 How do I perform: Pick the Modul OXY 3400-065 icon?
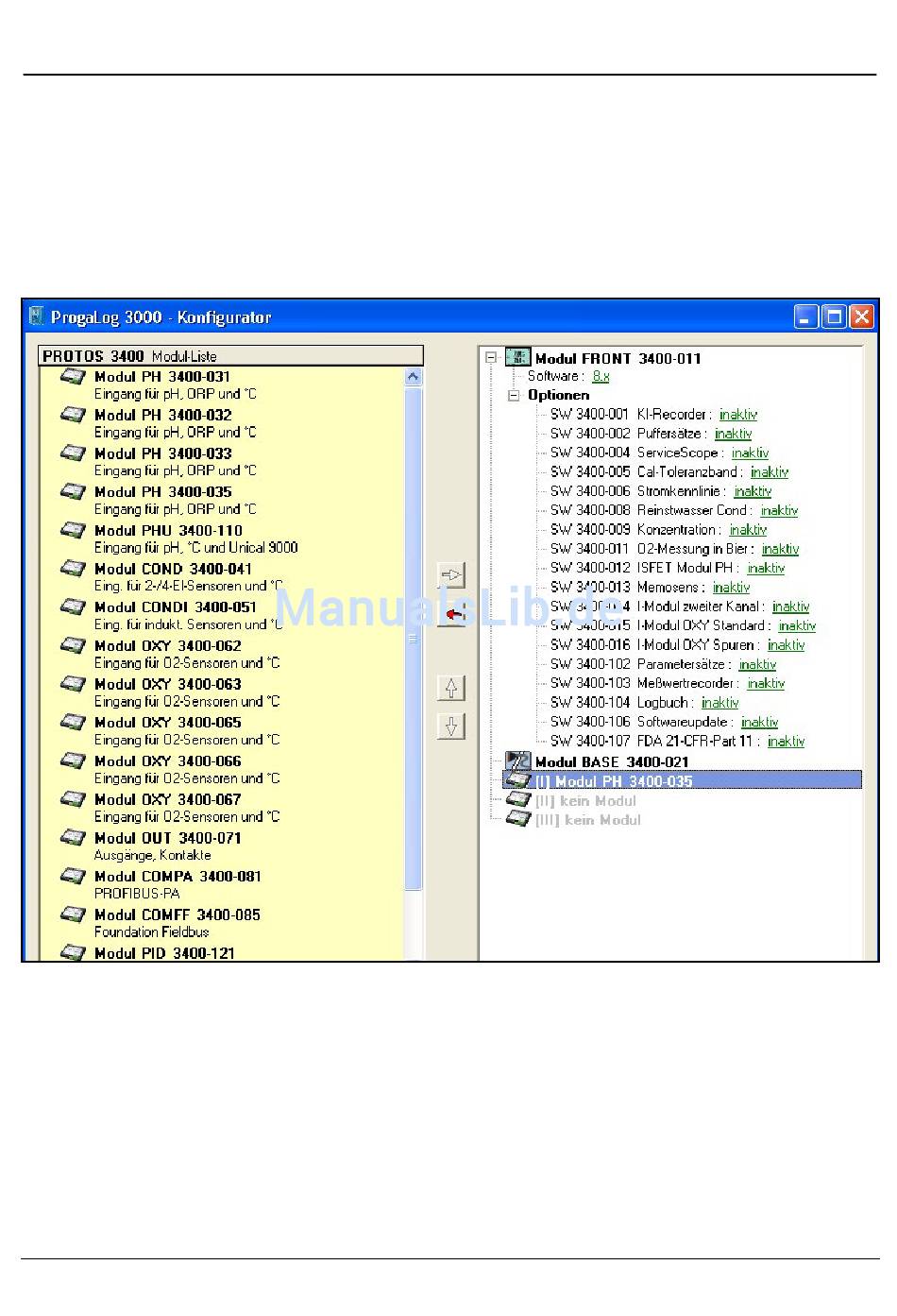pyautogui.click(x=74, y=723)
